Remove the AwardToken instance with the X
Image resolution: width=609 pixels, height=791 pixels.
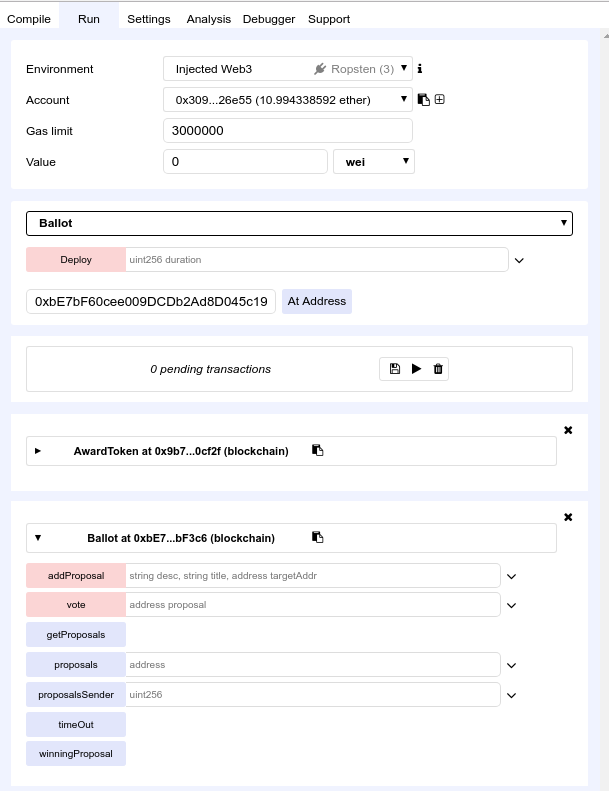(568, 430)
